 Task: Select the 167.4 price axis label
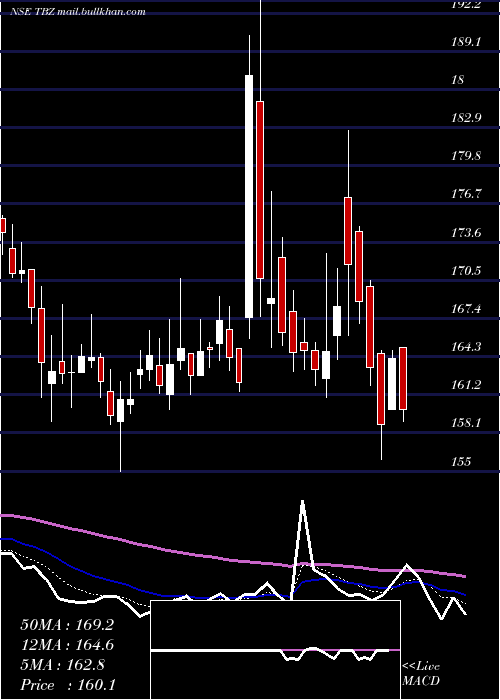click(x=466, y=308)
